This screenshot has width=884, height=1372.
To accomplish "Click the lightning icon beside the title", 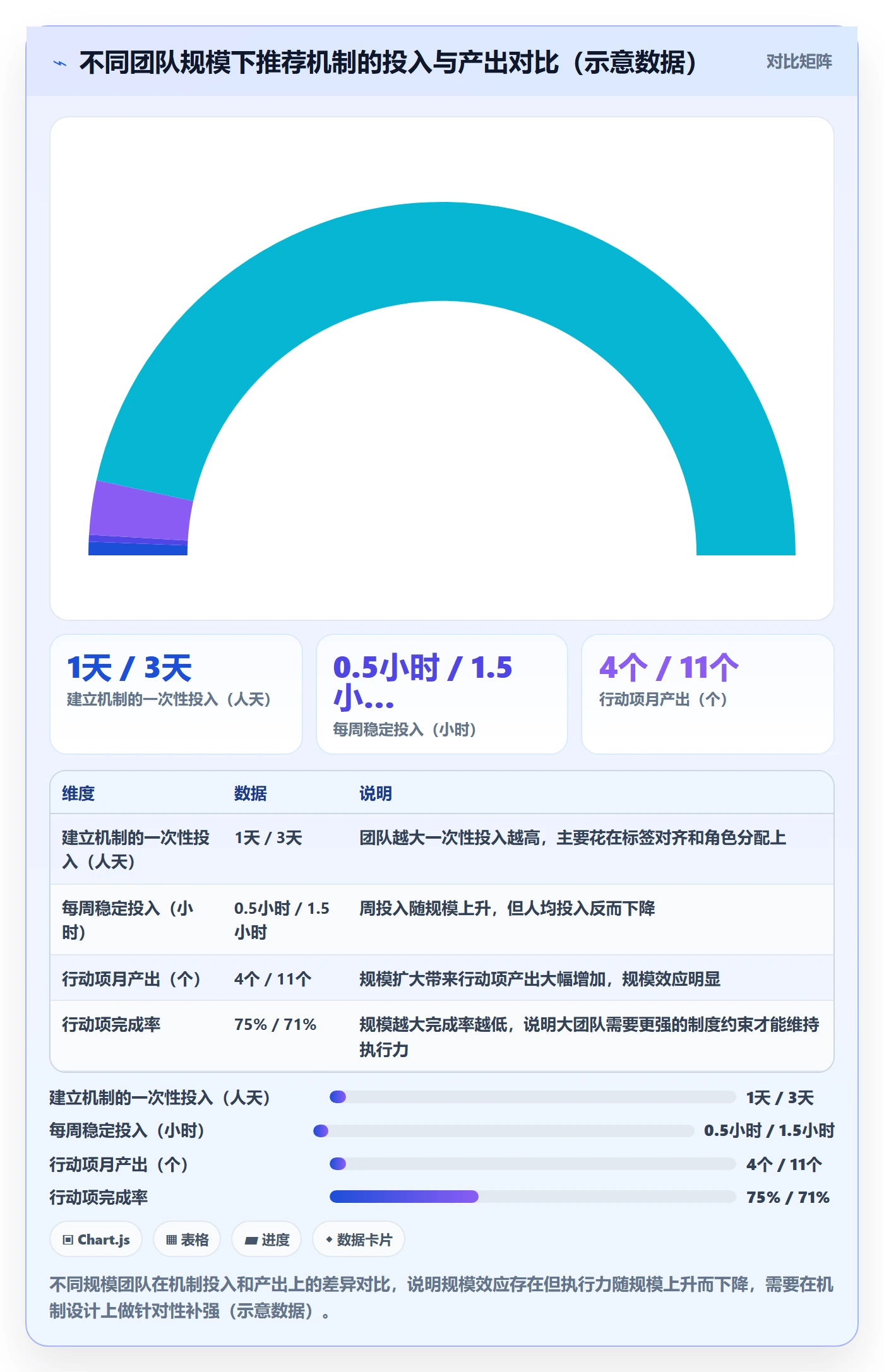I will pyautogui.click(x=60, y=63).
